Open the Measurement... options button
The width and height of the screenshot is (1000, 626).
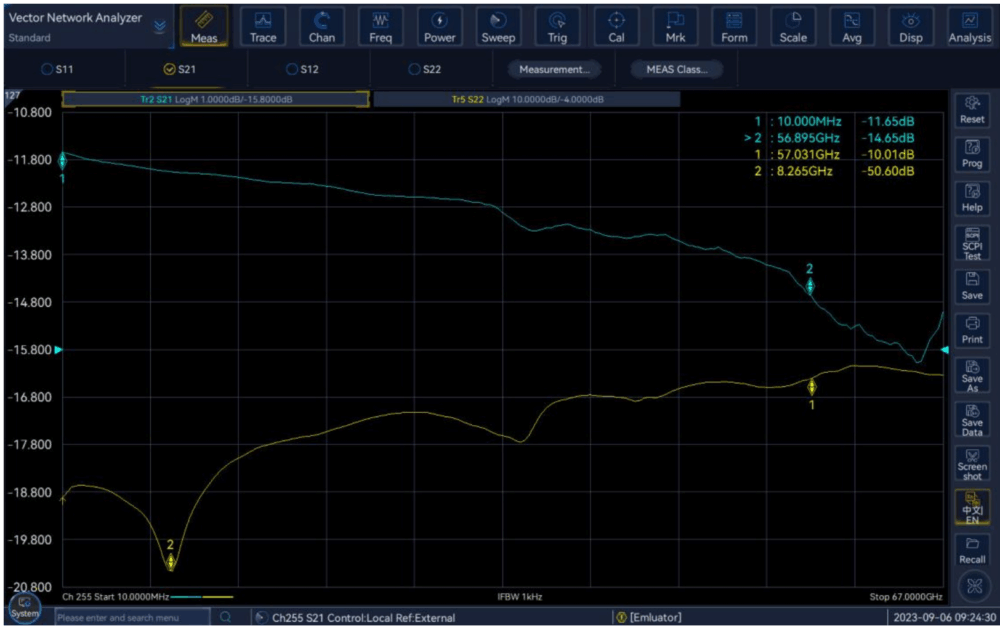click(553, 69)
